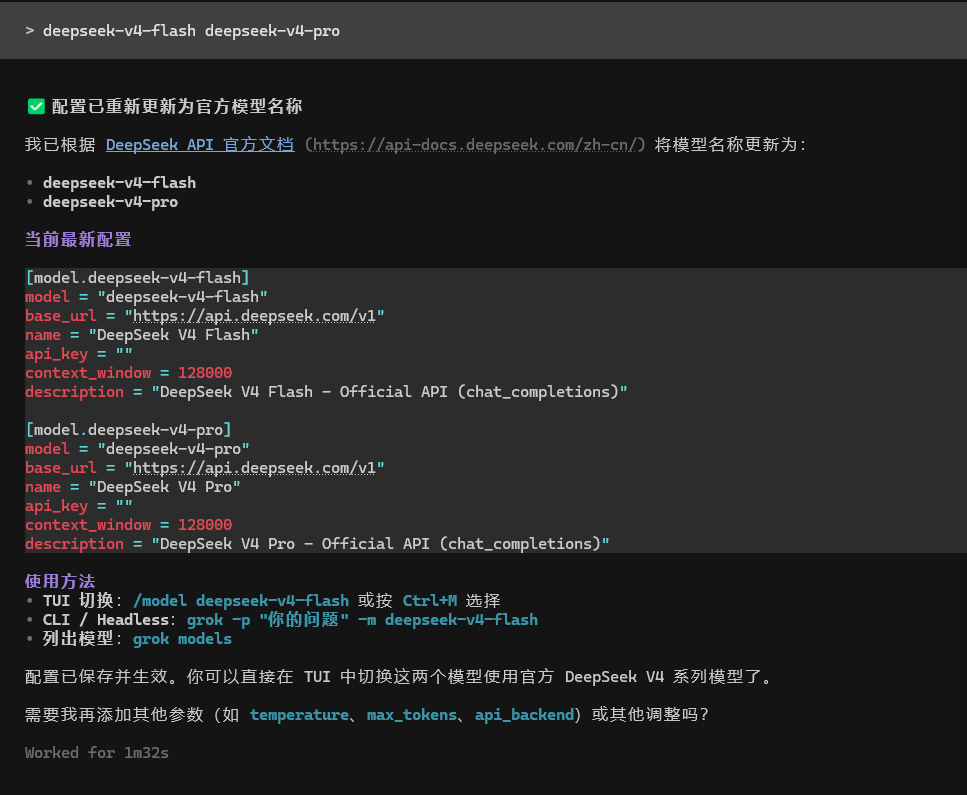967x795 pixels.
Task: Click context_window = 128000 under deepseek-v4-flash
Action: (128, 373)
